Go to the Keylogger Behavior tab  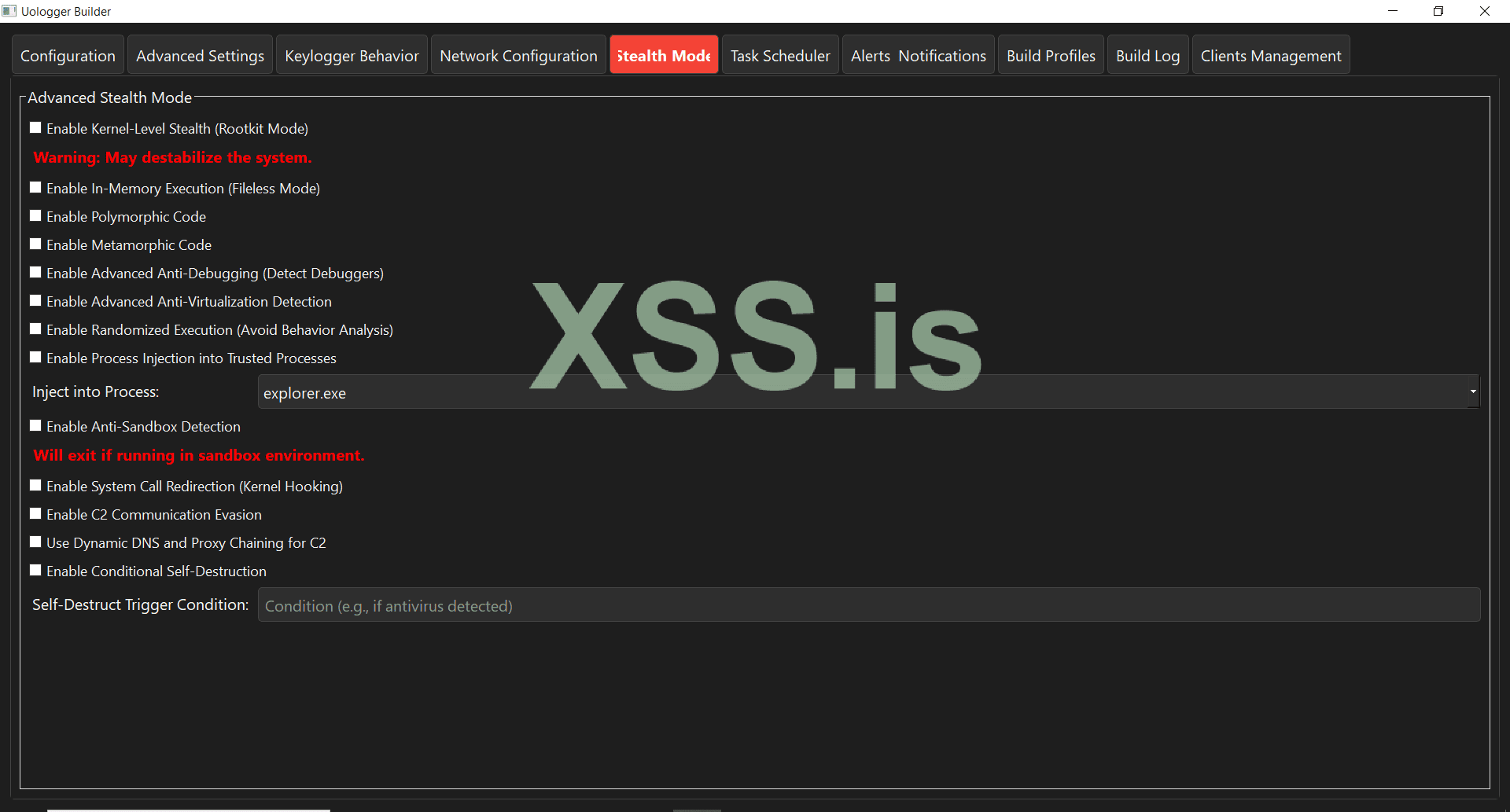tap(352, 56)
